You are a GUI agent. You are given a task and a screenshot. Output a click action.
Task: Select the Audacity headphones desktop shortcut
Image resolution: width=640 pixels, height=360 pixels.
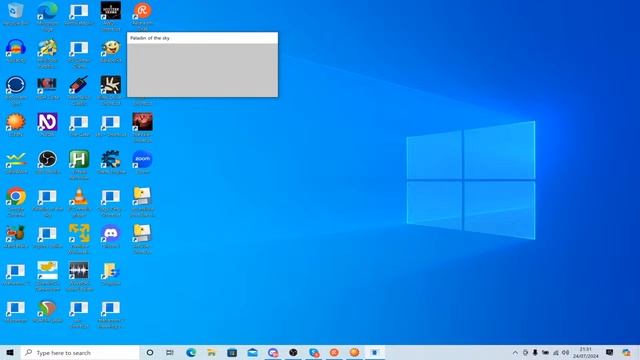(16, 51)
